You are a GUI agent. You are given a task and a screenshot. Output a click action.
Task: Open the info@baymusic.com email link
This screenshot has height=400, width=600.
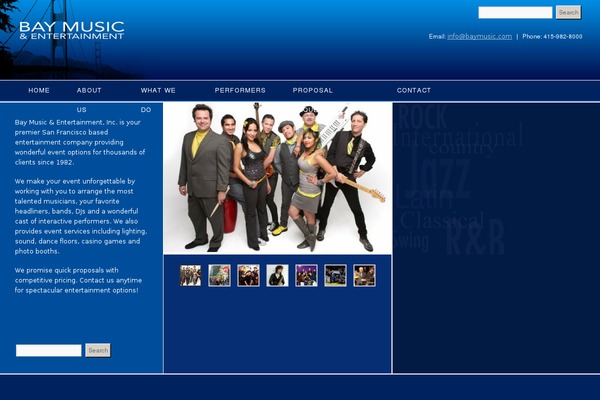(479, 36)
